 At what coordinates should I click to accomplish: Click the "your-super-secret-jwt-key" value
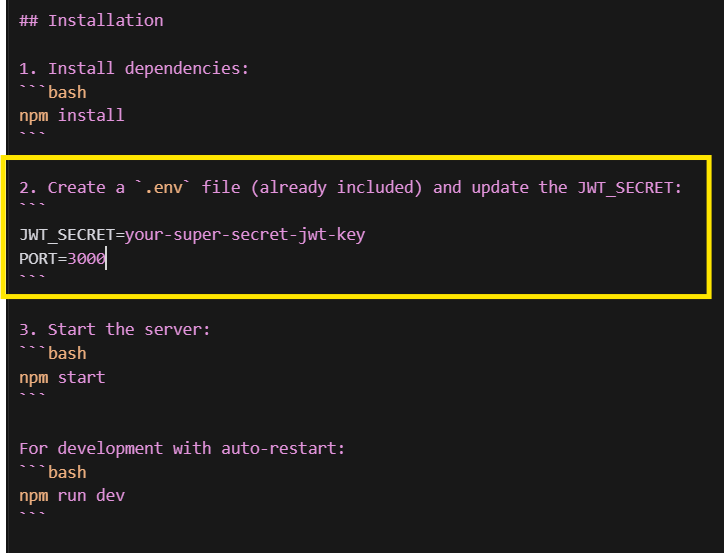(x=245, y=235)
